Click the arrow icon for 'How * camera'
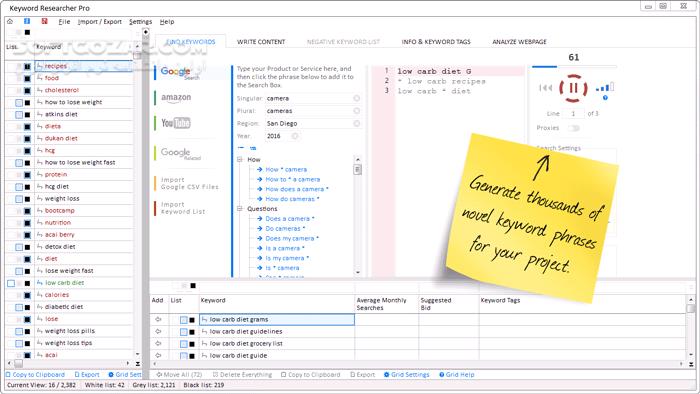Screen dimensions: 700x394 (259, 169)
